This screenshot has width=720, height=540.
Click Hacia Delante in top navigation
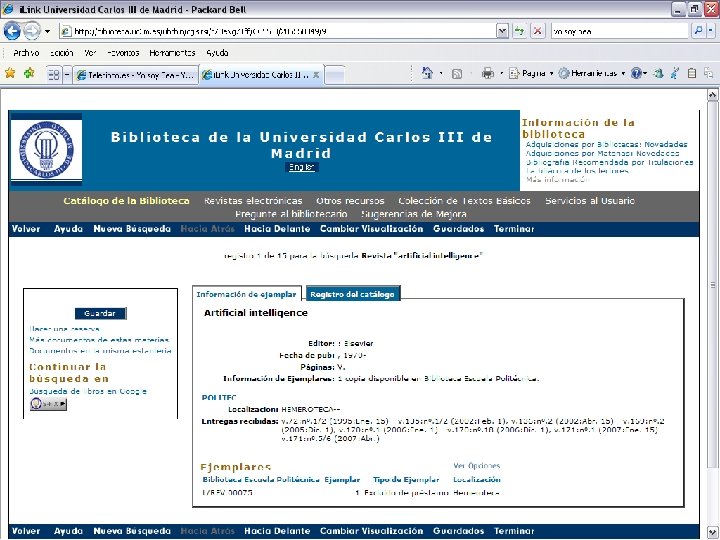pos(277,229)
